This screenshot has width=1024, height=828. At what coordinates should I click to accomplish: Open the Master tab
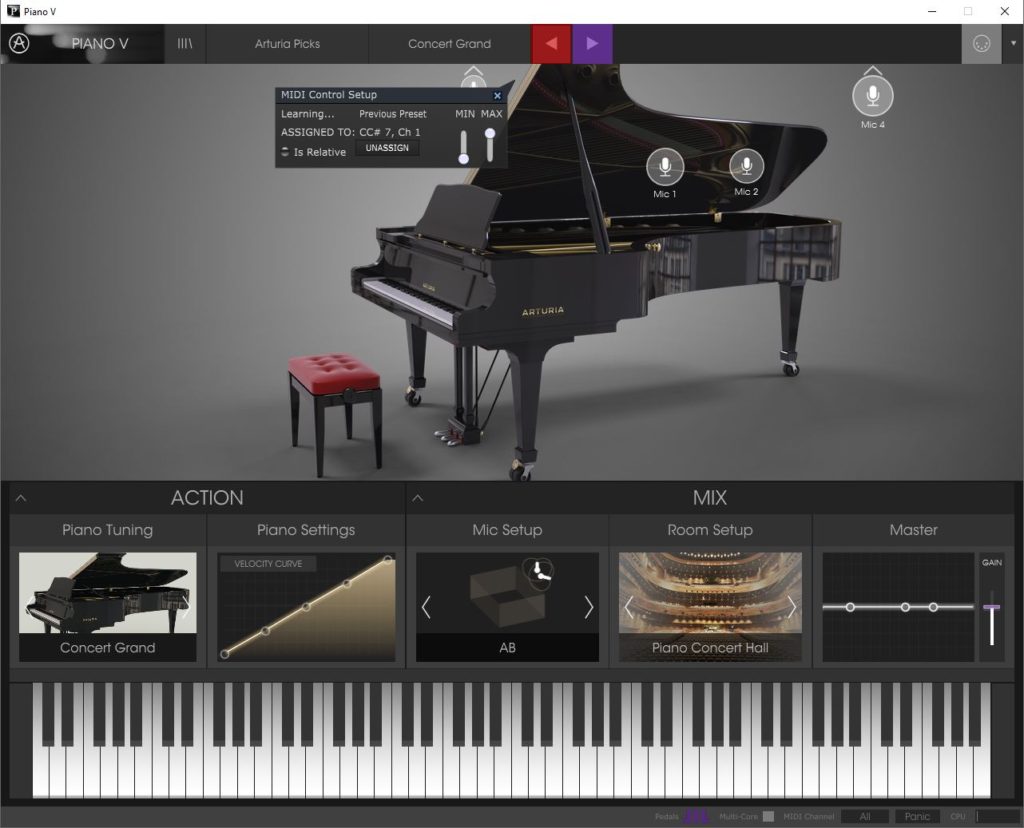coord(913,530)
